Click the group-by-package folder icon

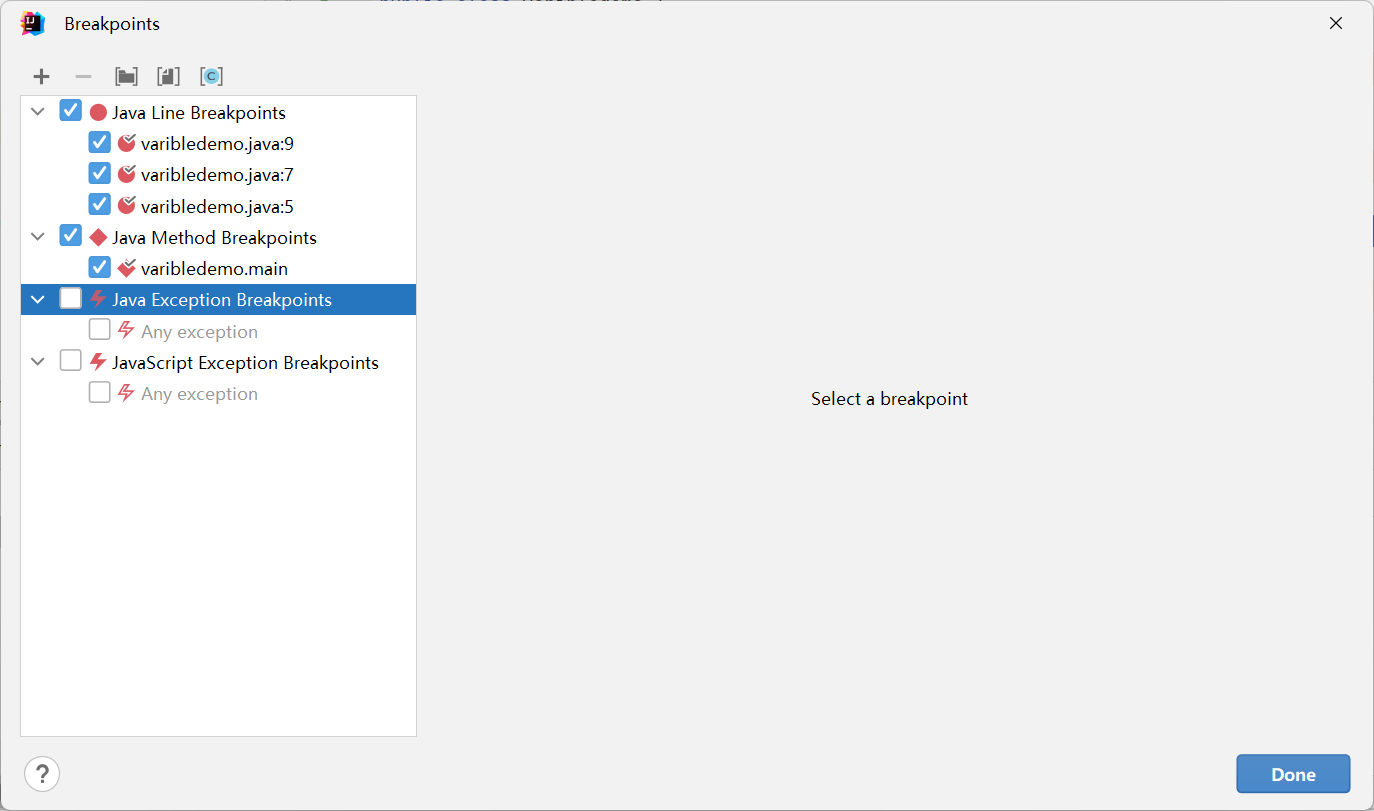[125, 76]
